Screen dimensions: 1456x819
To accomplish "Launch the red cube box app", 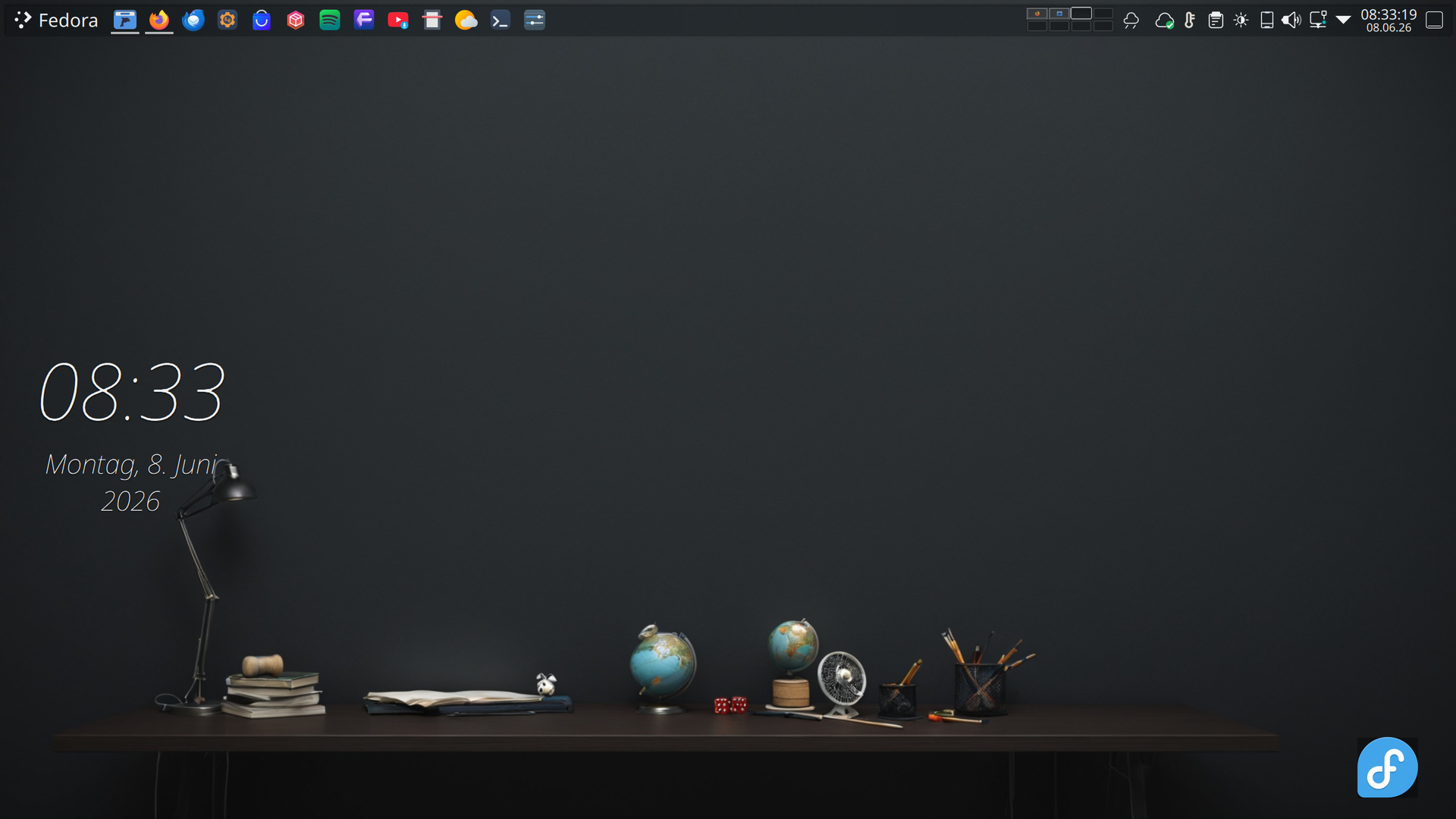I will pos(296,20).
